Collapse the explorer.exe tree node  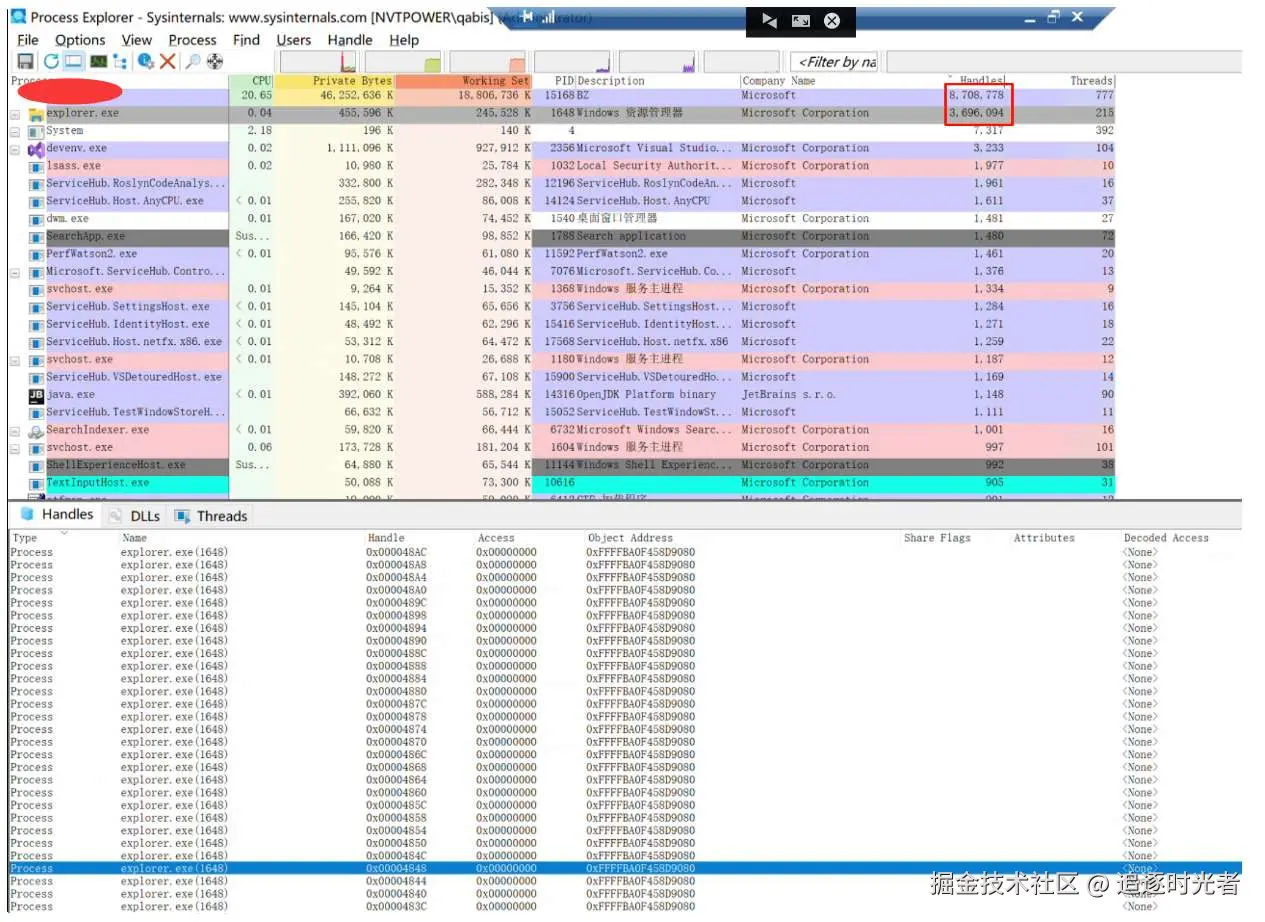15,114
